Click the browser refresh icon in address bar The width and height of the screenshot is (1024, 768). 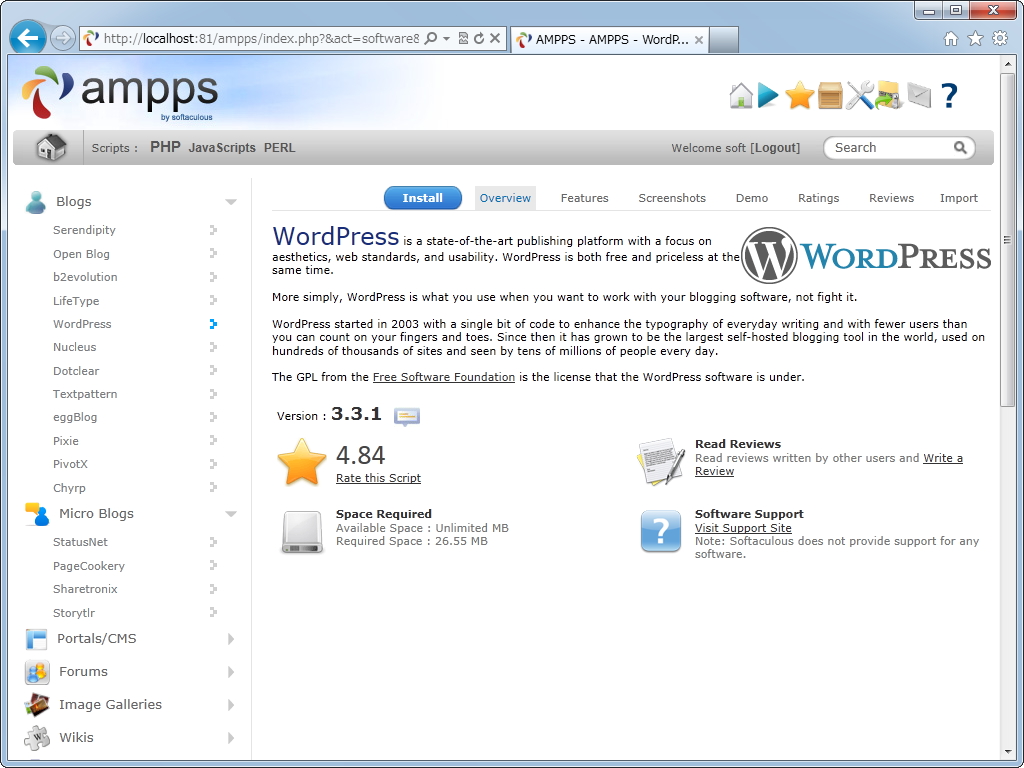tap(479, 39)
